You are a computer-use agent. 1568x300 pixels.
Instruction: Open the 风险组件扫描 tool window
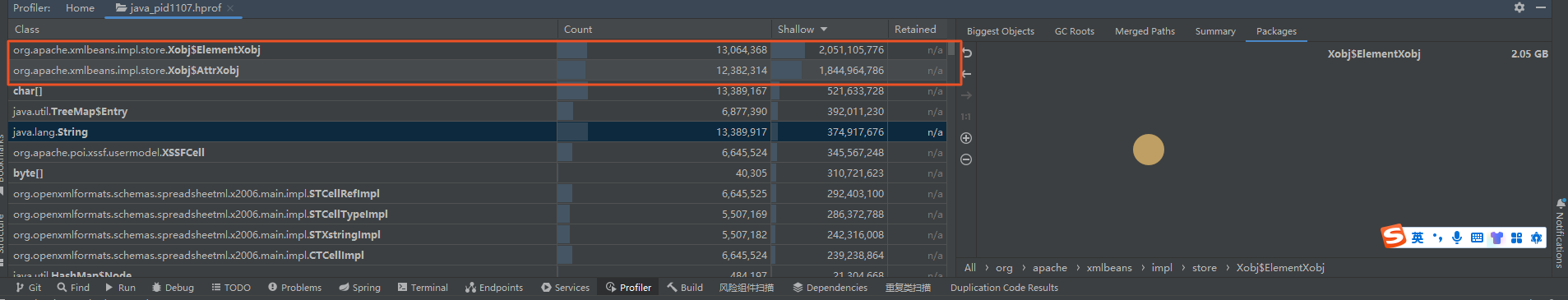tap(746, 288)
